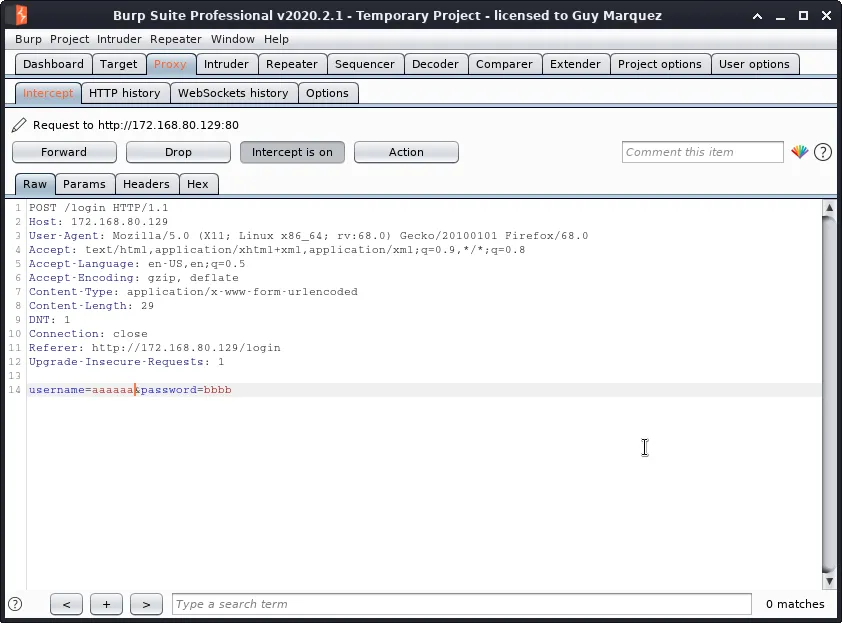
Task: Click the POST /login HTTP/1.1 line
Action: (98, 208)
